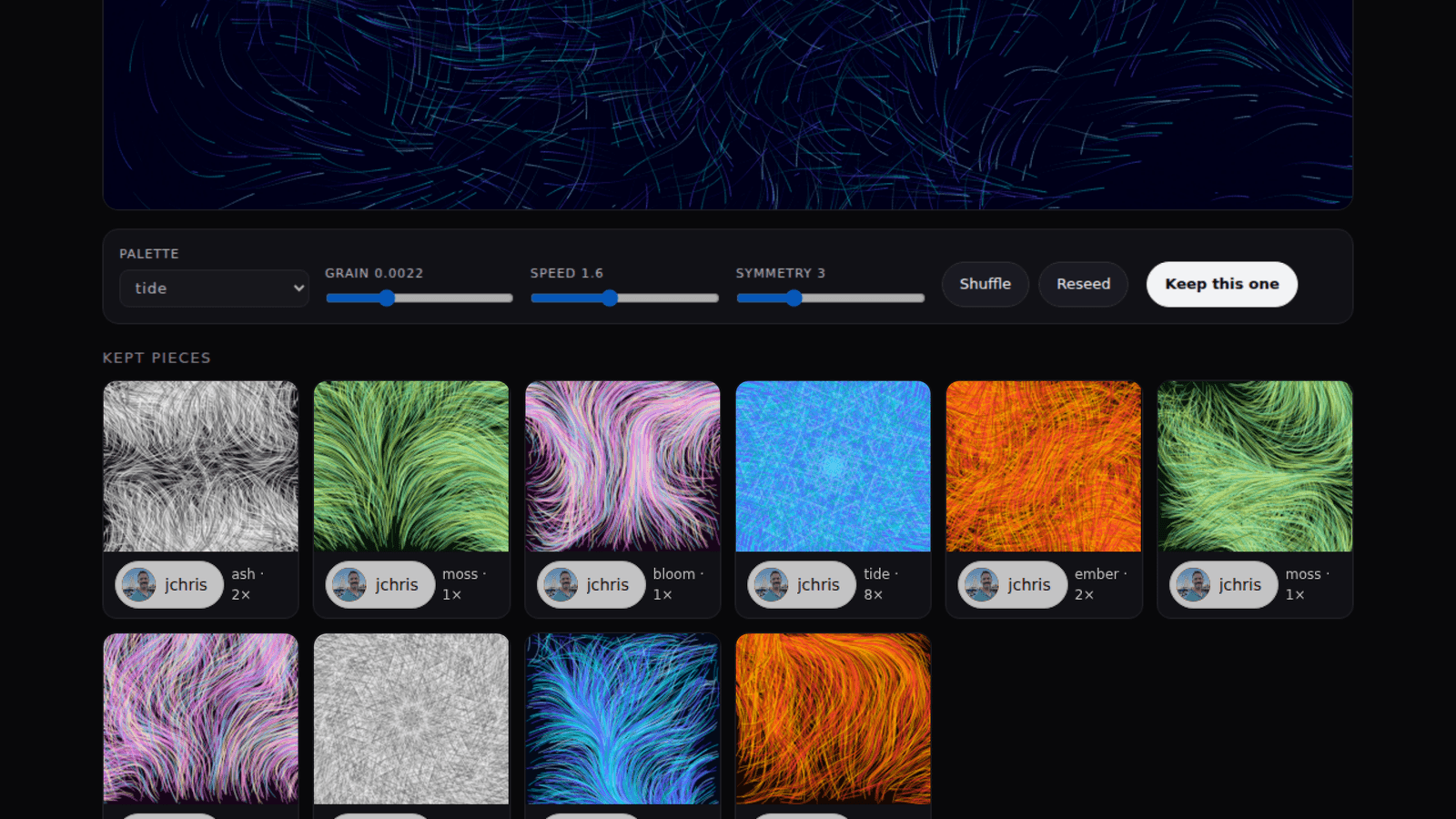
Task: Open the bloom 1× pink piece thumbnail
Action: point(622,466)
